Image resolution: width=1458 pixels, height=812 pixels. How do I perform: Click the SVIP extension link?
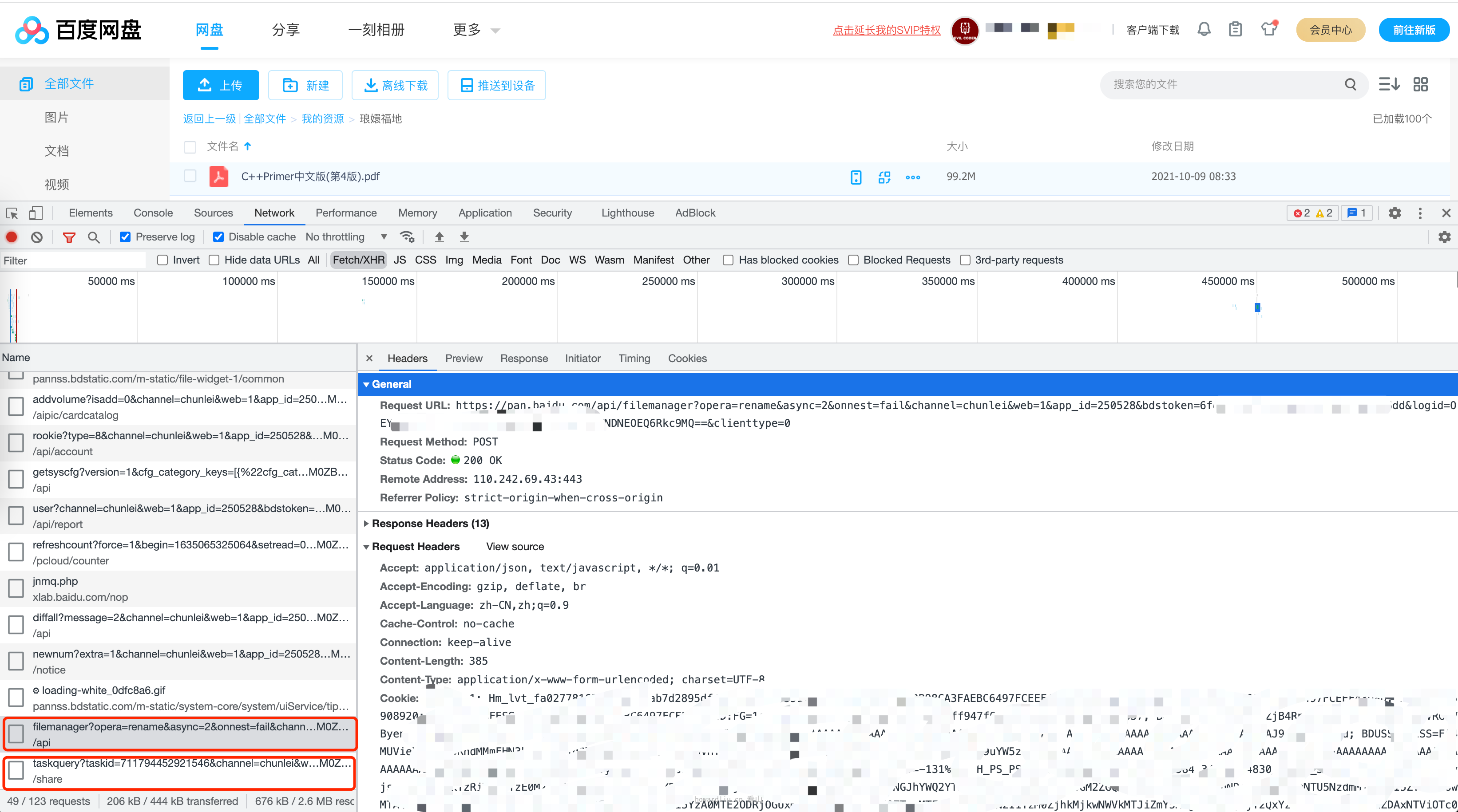pyautogui.click(x=886, y=30)
